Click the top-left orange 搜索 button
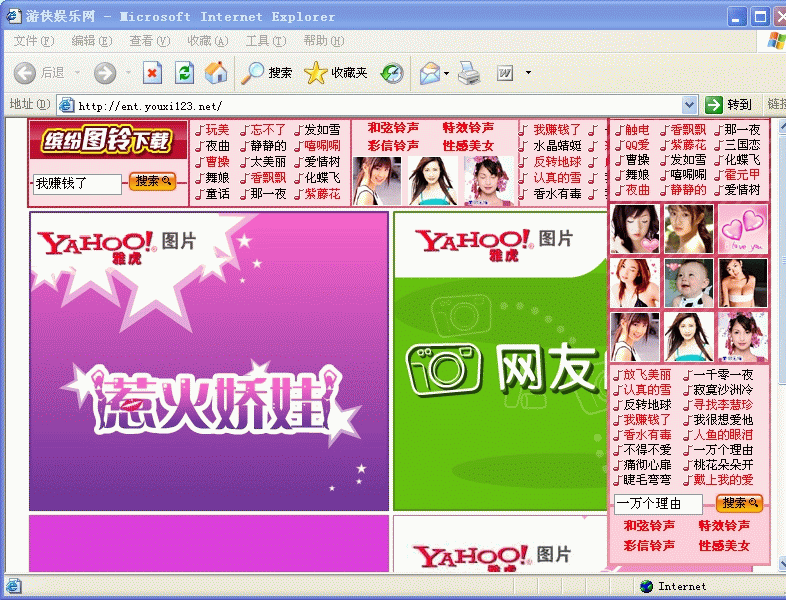The image size is (786, 600). tap(152, 181)
